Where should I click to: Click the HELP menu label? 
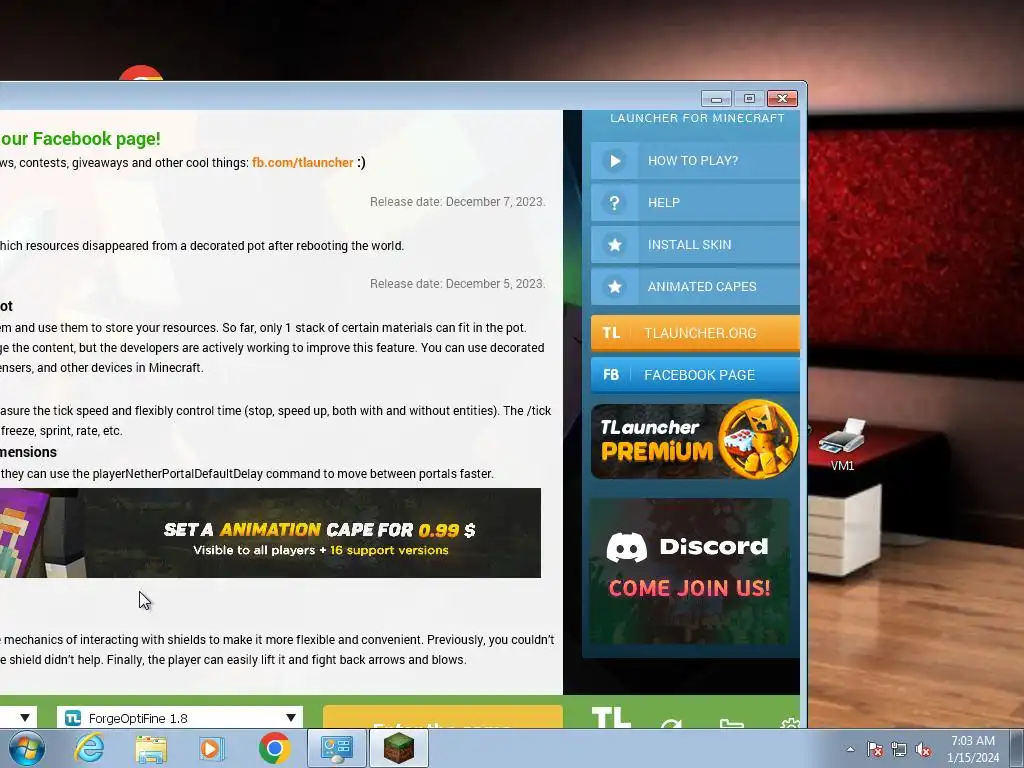[x=664, y=203]
